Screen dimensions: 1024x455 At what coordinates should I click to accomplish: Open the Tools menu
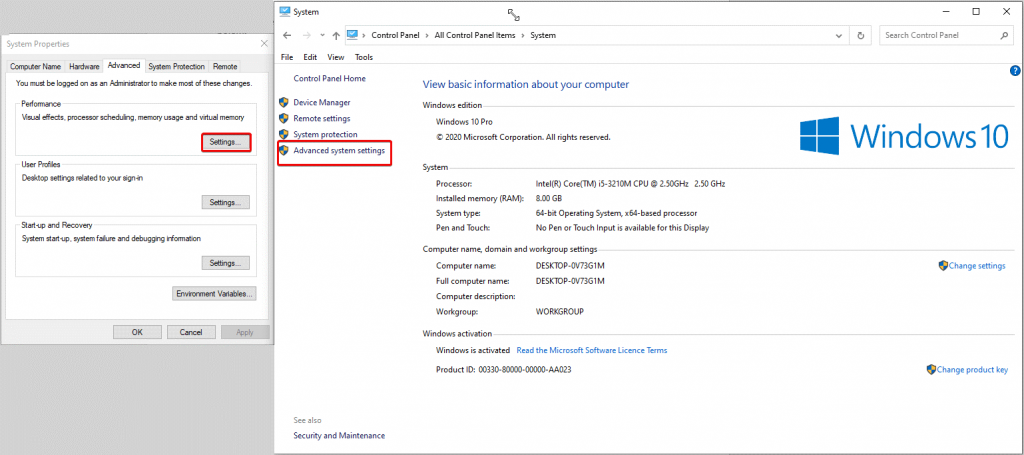click(364, 57)
